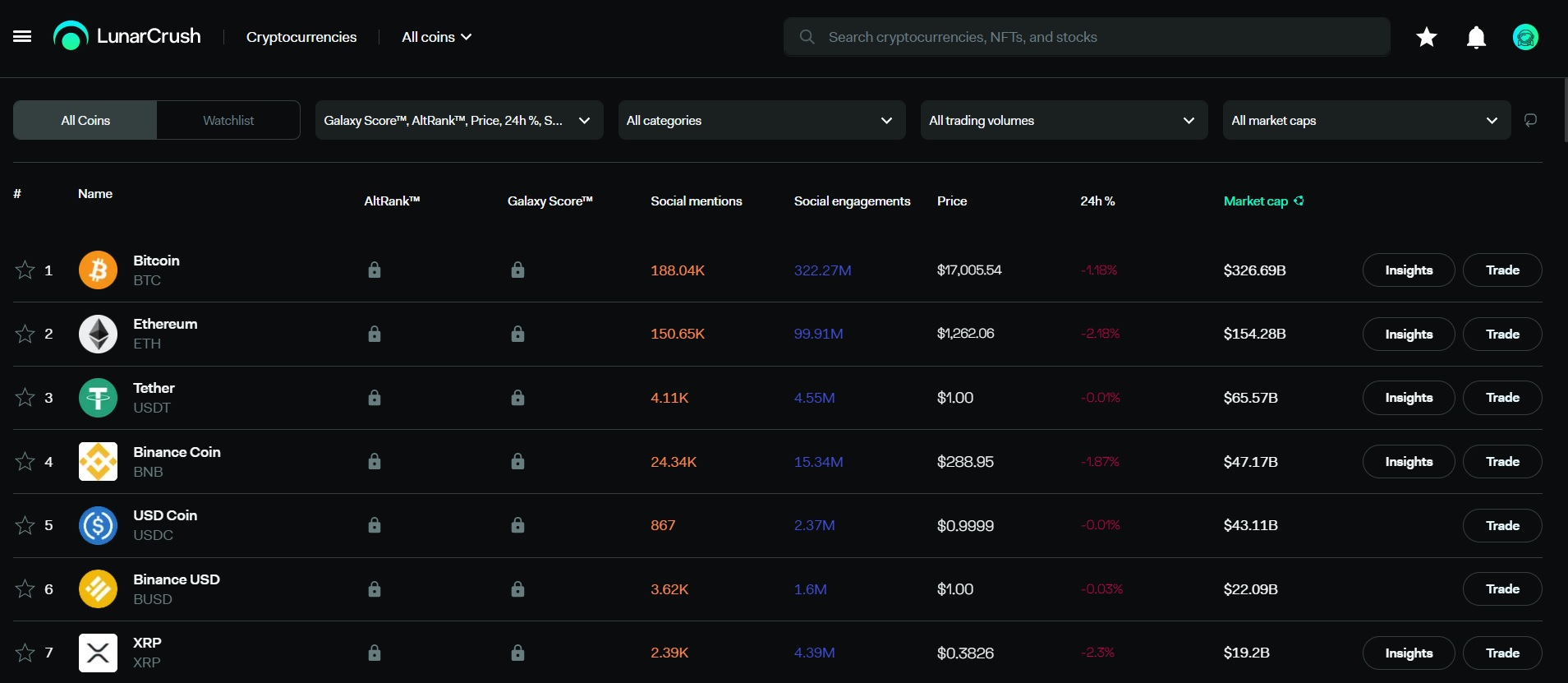Sort by Market cap column header
Viewport: 1568px width, 683px height.
point(1256,201)
